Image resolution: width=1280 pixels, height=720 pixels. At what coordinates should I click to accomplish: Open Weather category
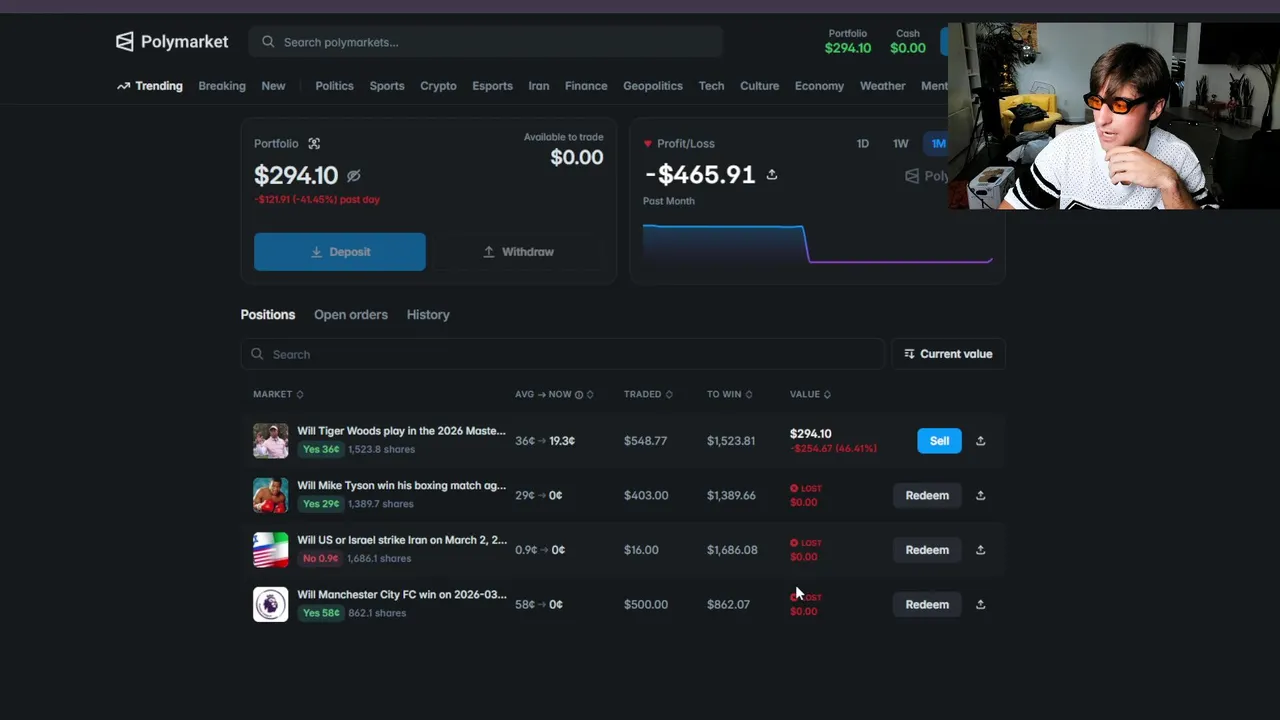click(x=882, y=86)
